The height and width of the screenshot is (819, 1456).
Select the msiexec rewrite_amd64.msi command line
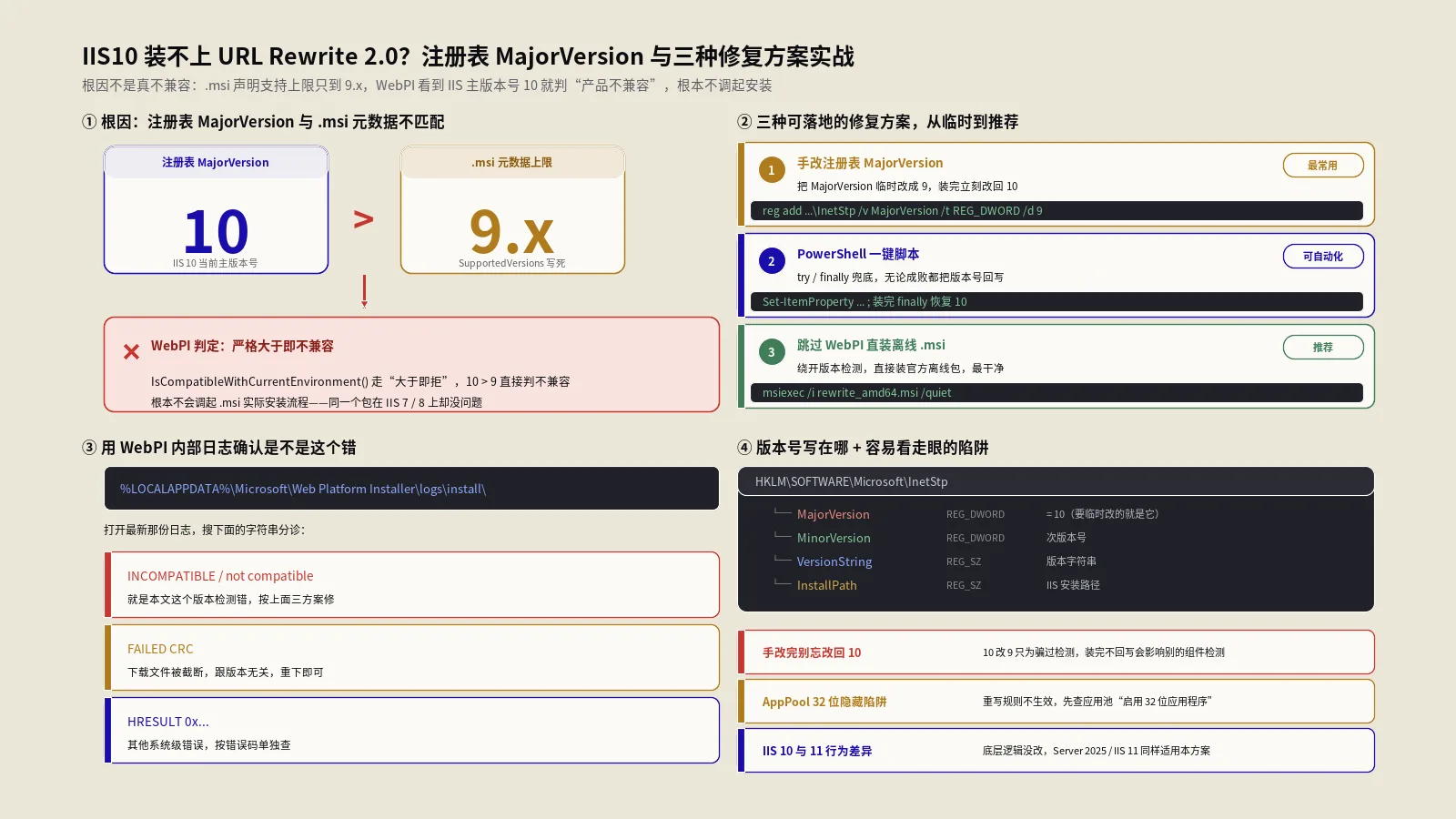(x=1057, y=393)
